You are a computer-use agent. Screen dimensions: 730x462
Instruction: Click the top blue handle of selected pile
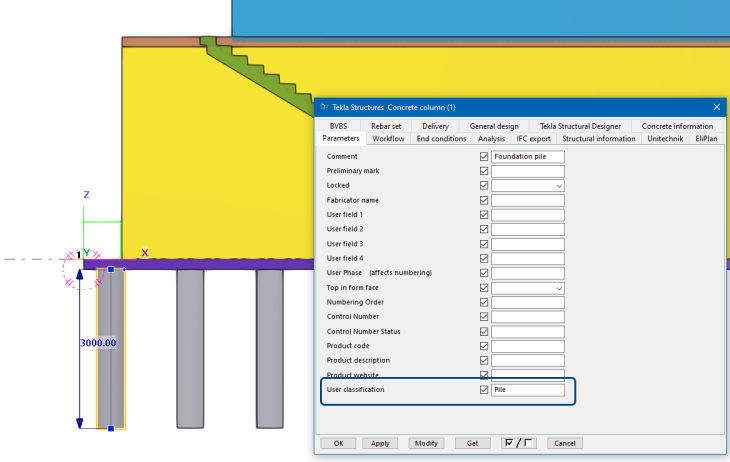(x=110, y=269)
